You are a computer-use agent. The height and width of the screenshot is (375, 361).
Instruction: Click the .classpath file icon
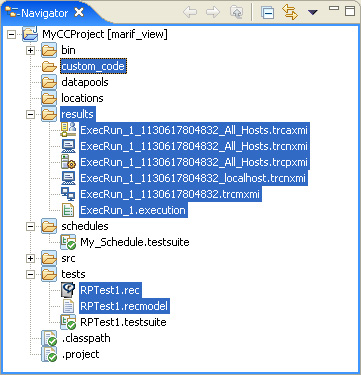(49, 338)
